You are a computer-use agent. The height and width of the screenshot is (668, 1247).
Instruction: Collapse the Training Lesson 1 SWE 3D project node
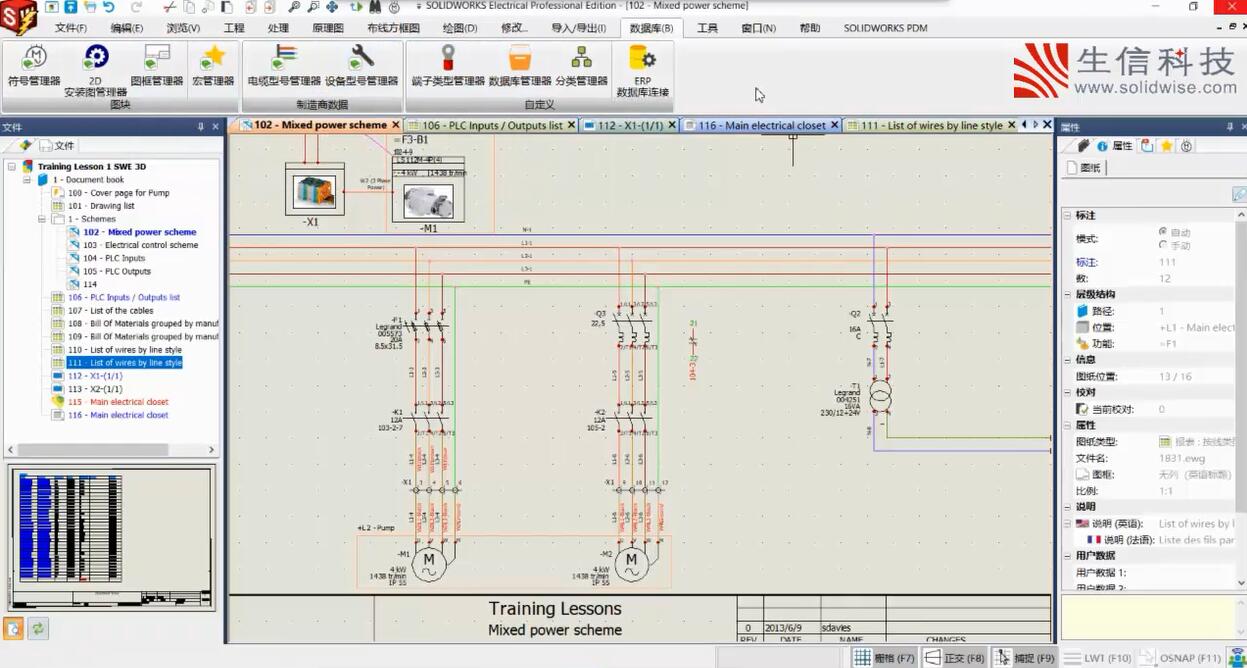[12, 167]
